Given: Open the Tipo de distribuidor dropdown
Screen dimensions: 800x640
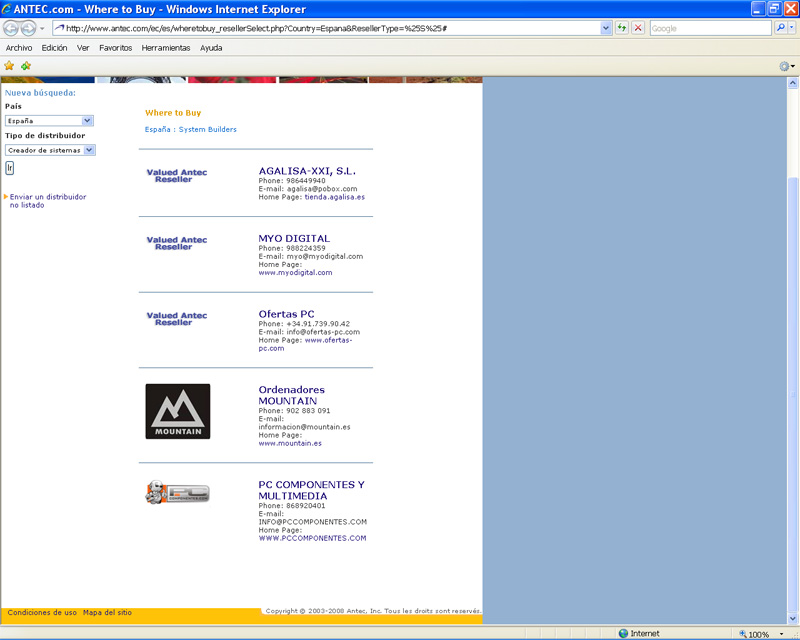Looking at the screenshot, I should [50, 150].
